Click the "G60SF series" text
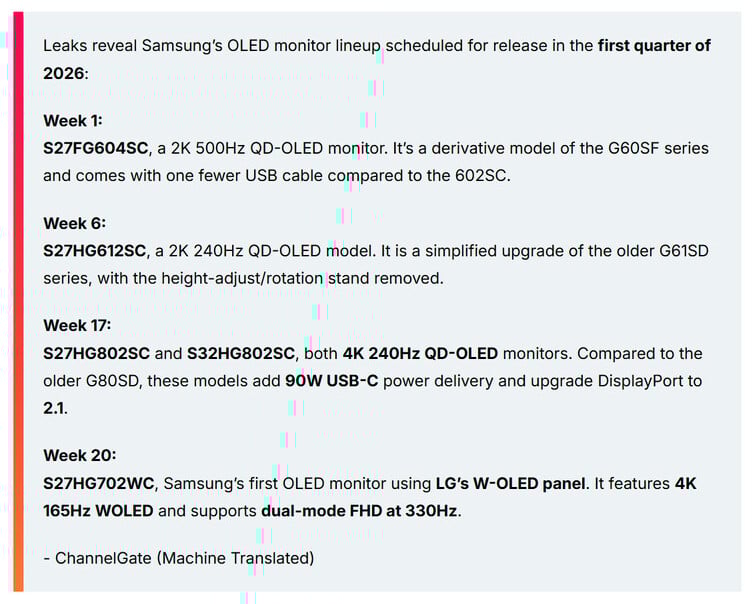Viewport: 754px width, 604px height. point(662,148)
